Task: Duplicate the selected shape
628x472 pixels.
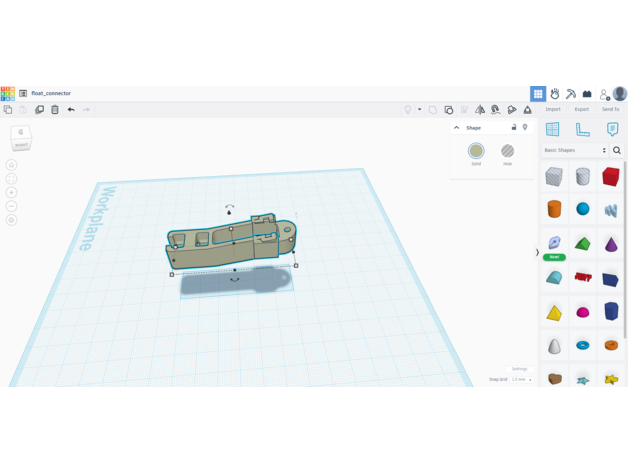Action: tap(39, 110)
